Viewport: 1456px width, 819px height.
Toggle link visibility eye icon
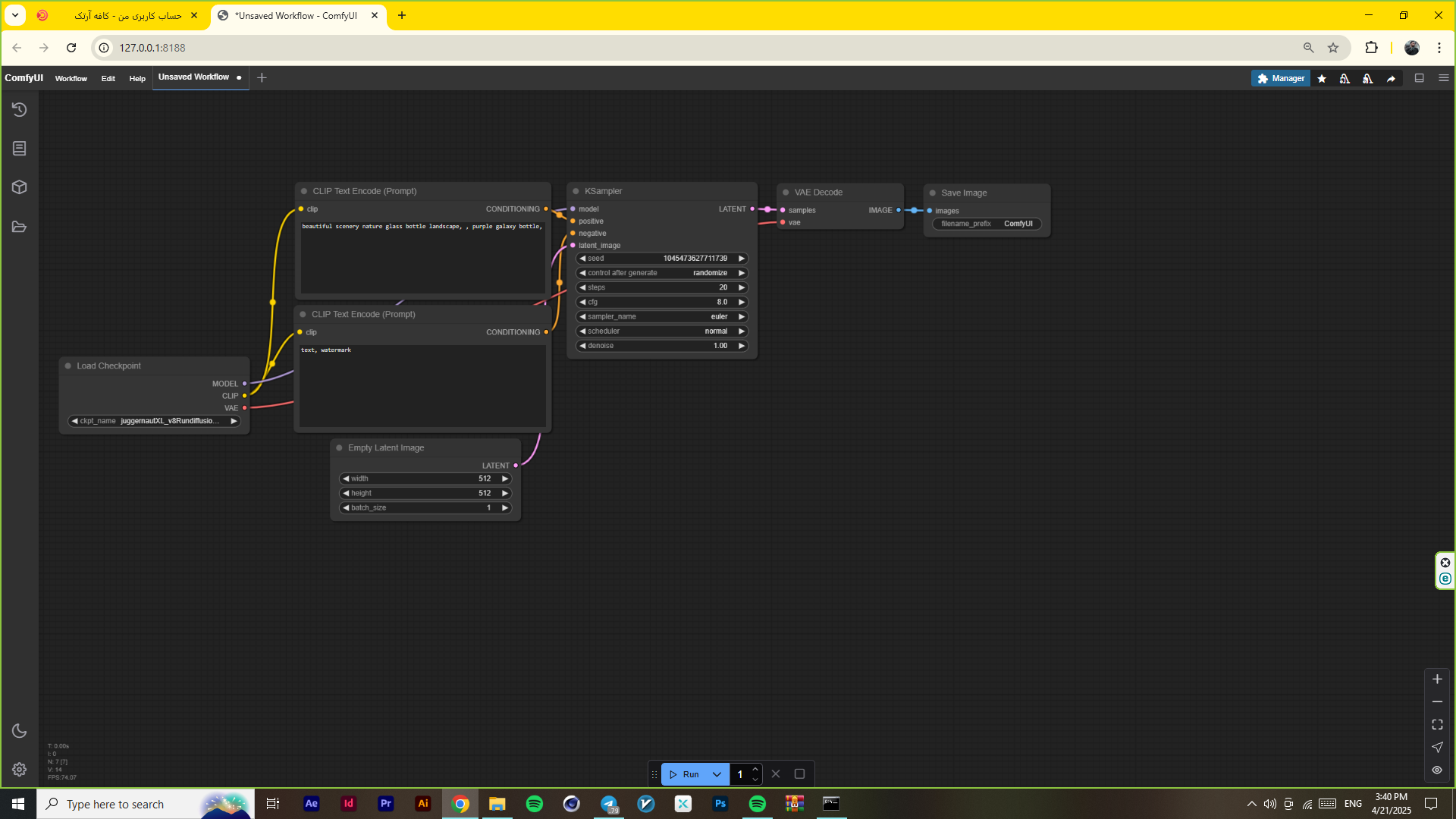tap(1437, 770)
